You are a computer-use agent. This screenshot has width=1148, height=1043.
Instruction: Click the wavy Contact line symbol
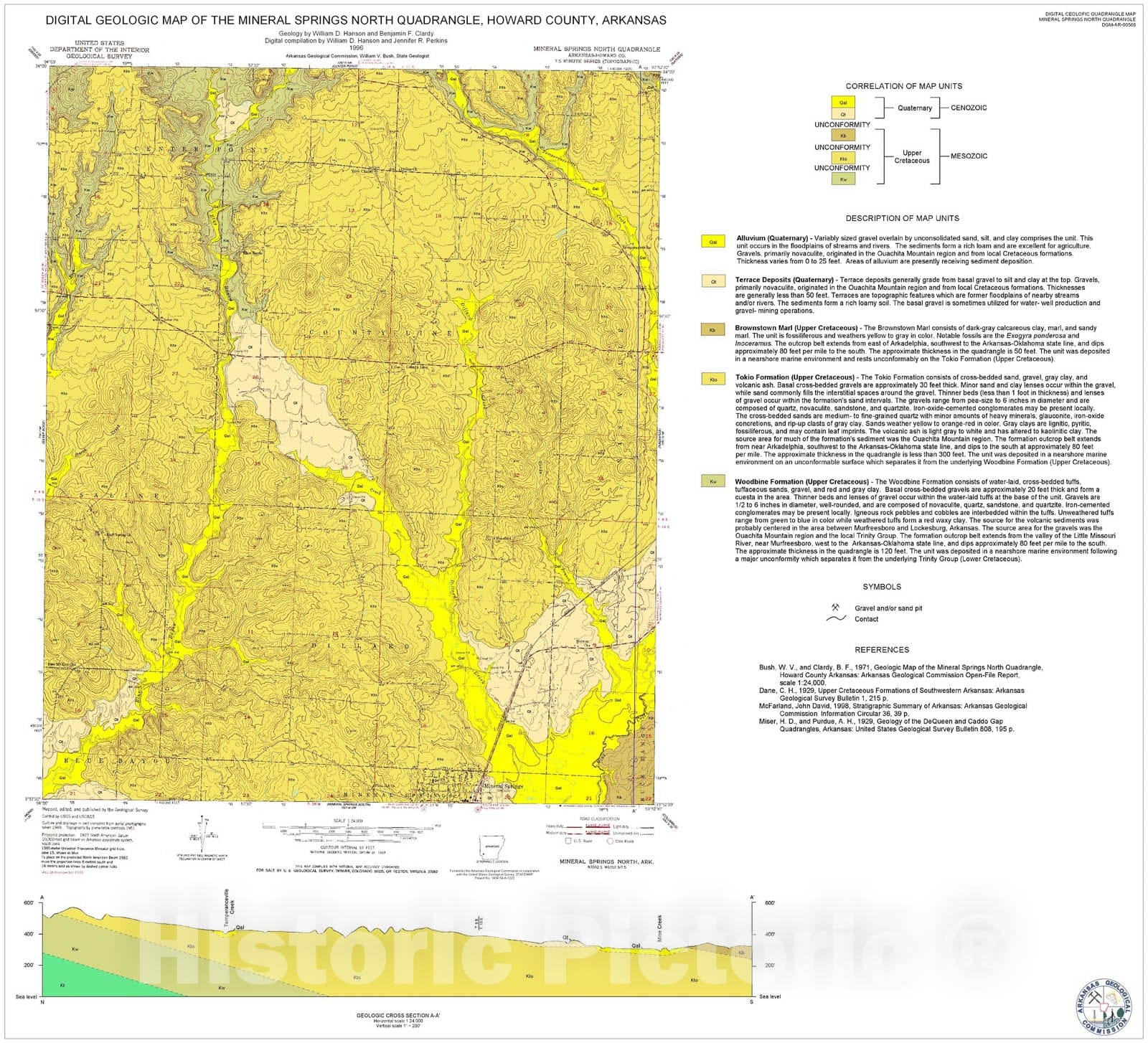[x=836, y=618]
